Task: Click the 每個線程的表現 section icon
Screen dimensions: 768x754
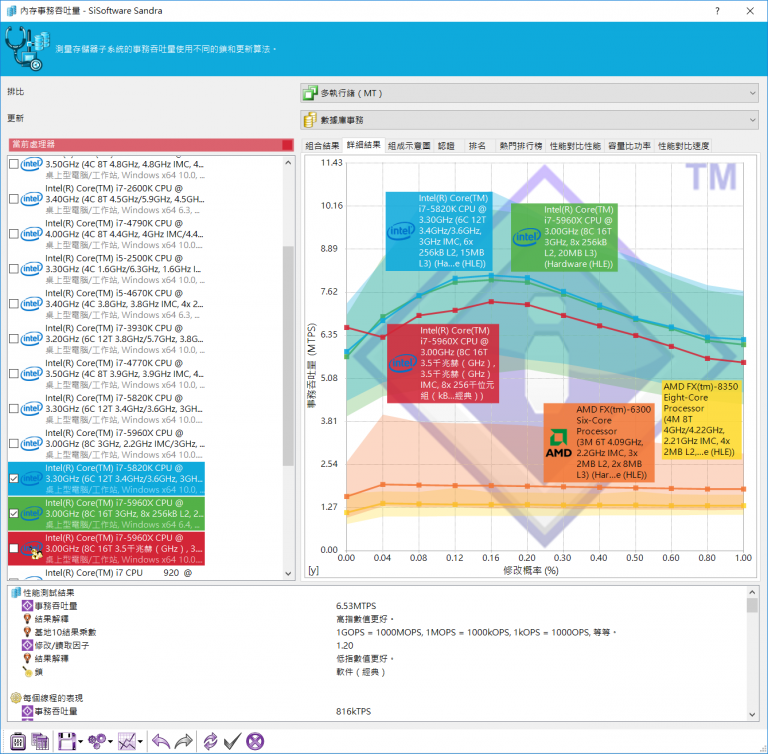Action: coord(16,698)
